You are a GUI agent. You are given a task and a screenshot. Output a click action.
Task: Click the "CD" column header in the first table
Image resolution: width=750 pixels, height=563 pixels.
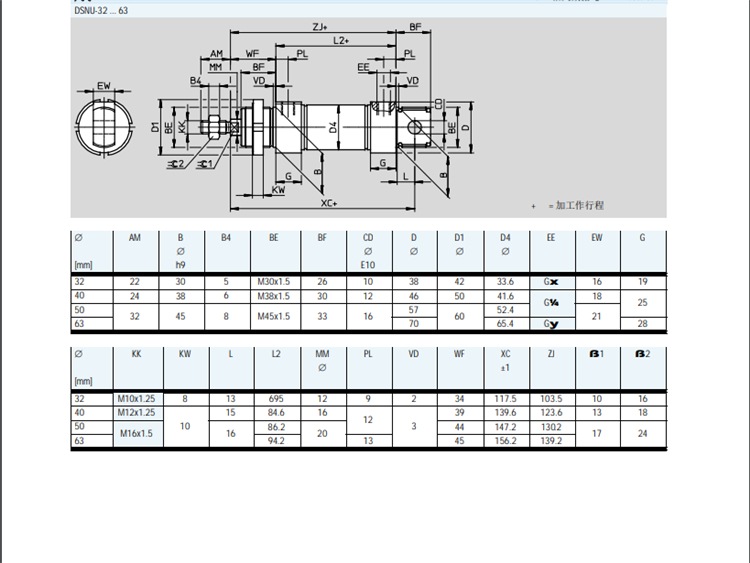tap(368, 238)
